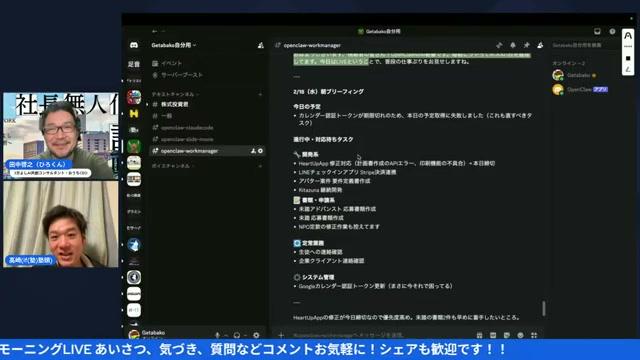Open the inbox icon in title bar
Screen dimensions: 640x360
597,31
